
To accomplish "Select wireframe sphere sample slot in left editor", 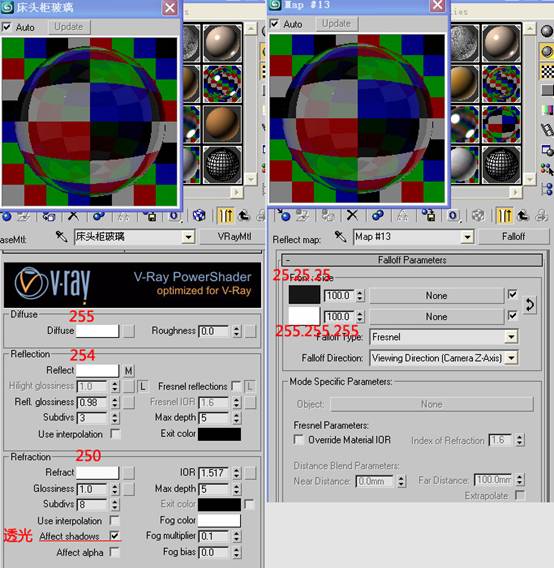I will 222,164.
